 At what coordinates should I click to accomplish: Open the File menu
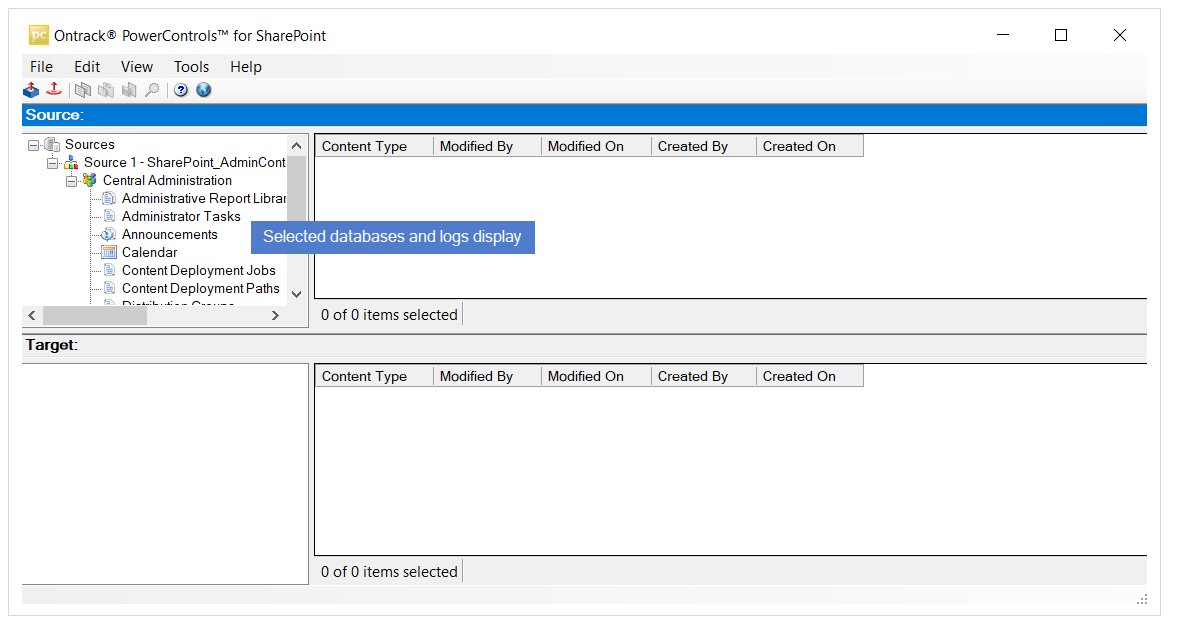point(41,67)
